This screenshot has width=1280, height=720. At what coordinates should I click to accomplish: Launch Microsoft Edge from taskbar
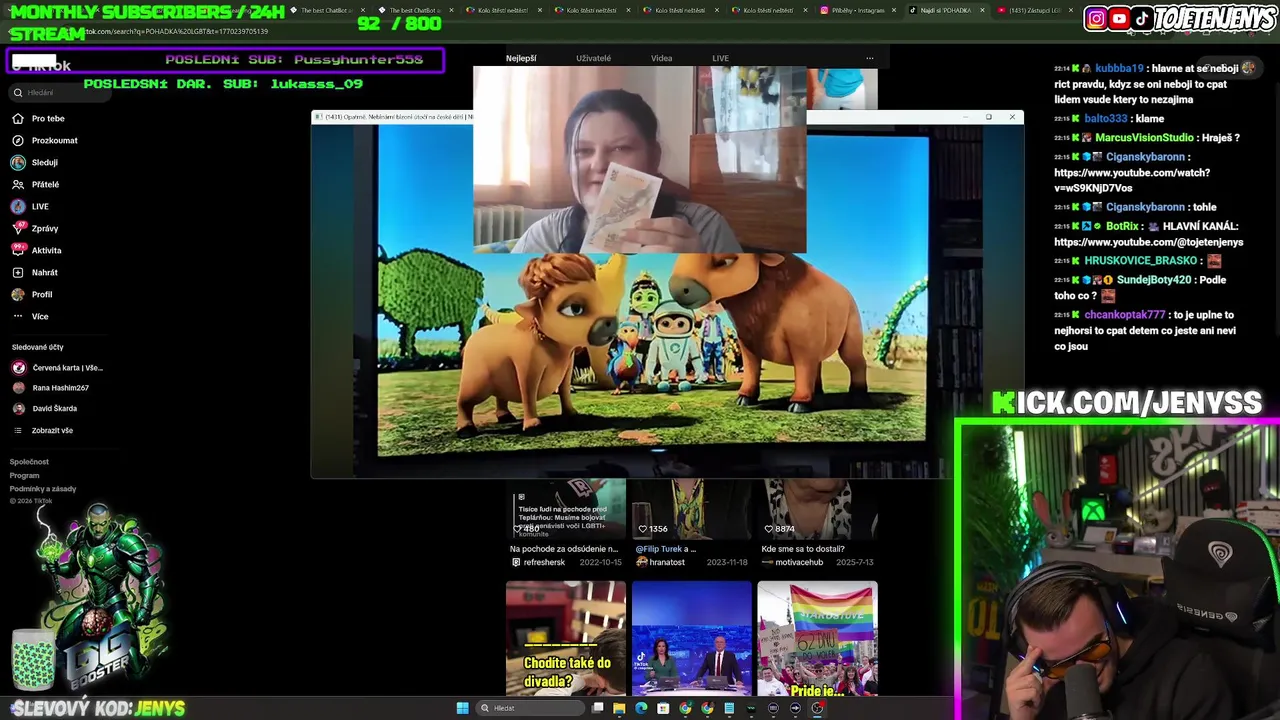tap(641, 708)
